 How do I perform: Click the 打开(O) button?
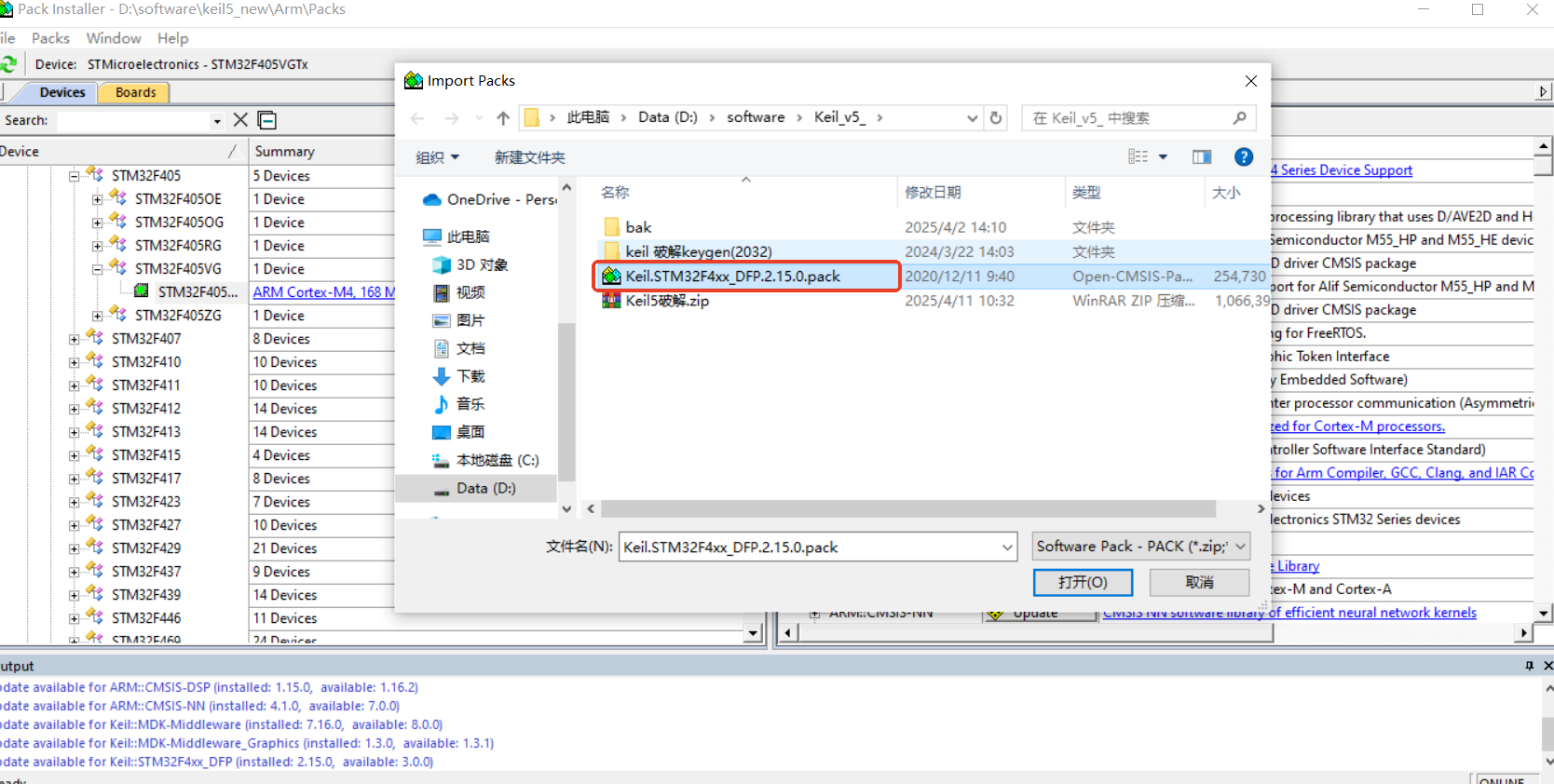[1084, 582]
